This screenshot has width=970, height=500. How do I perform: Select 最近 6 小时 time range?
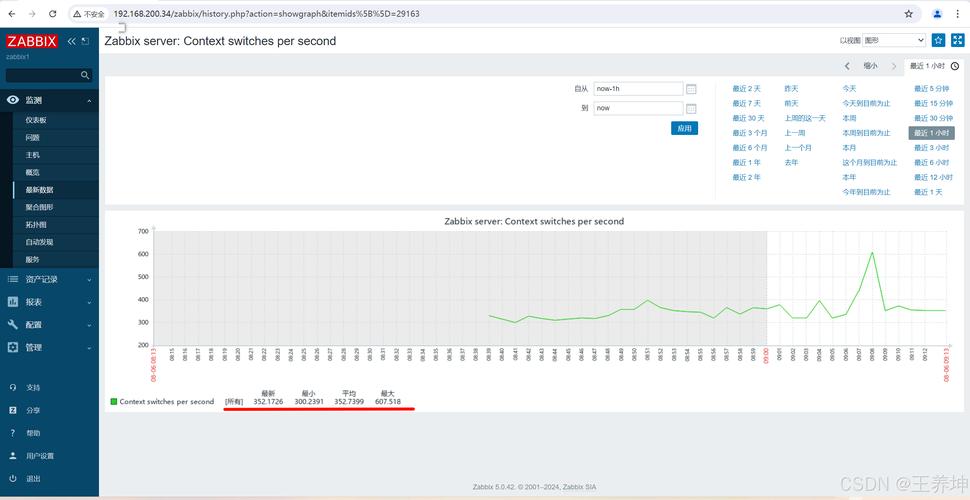click(931, 163)
